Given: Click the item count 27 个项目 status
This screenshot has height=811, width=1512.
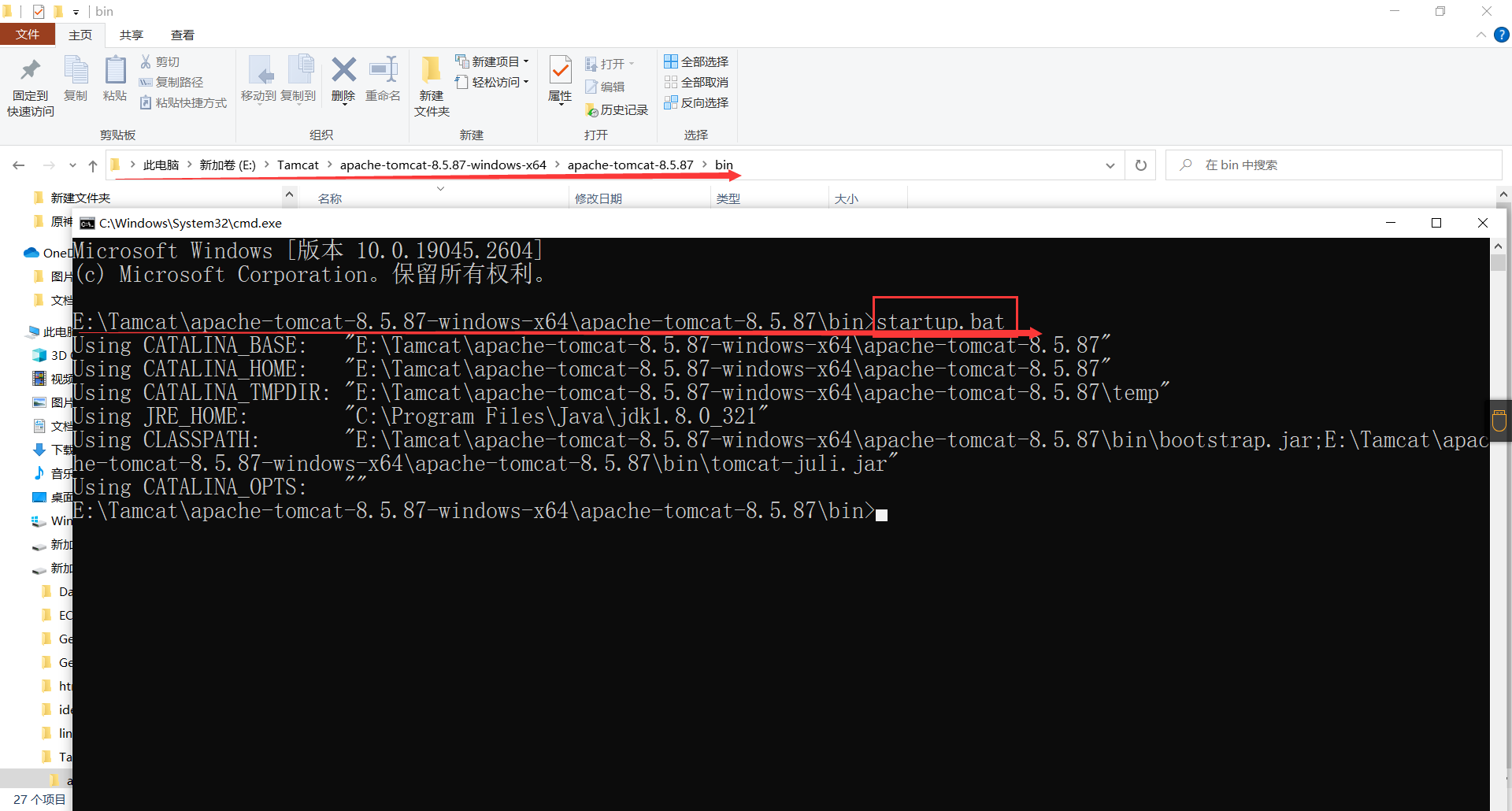Looking at the screenshot, I should (x=39, y=799).
